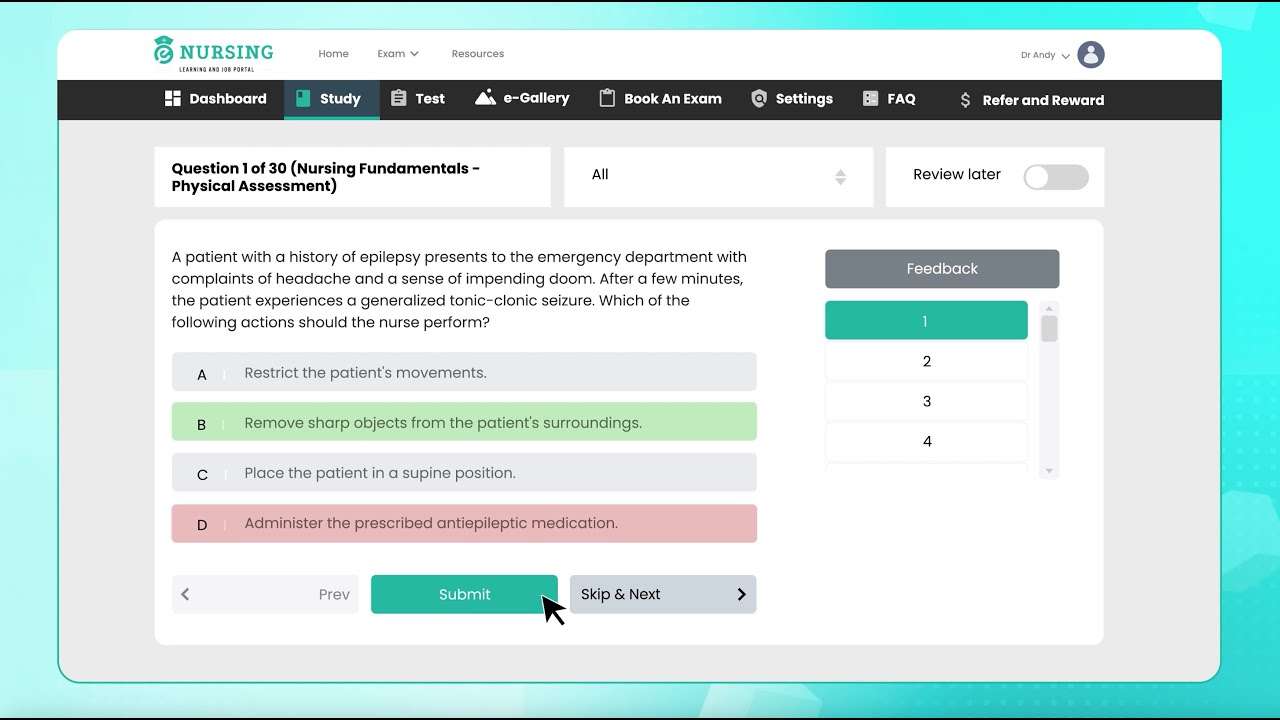Jump to question 3 in the list
Viewport: 1280px width, 720px height.
click(926, 401)
